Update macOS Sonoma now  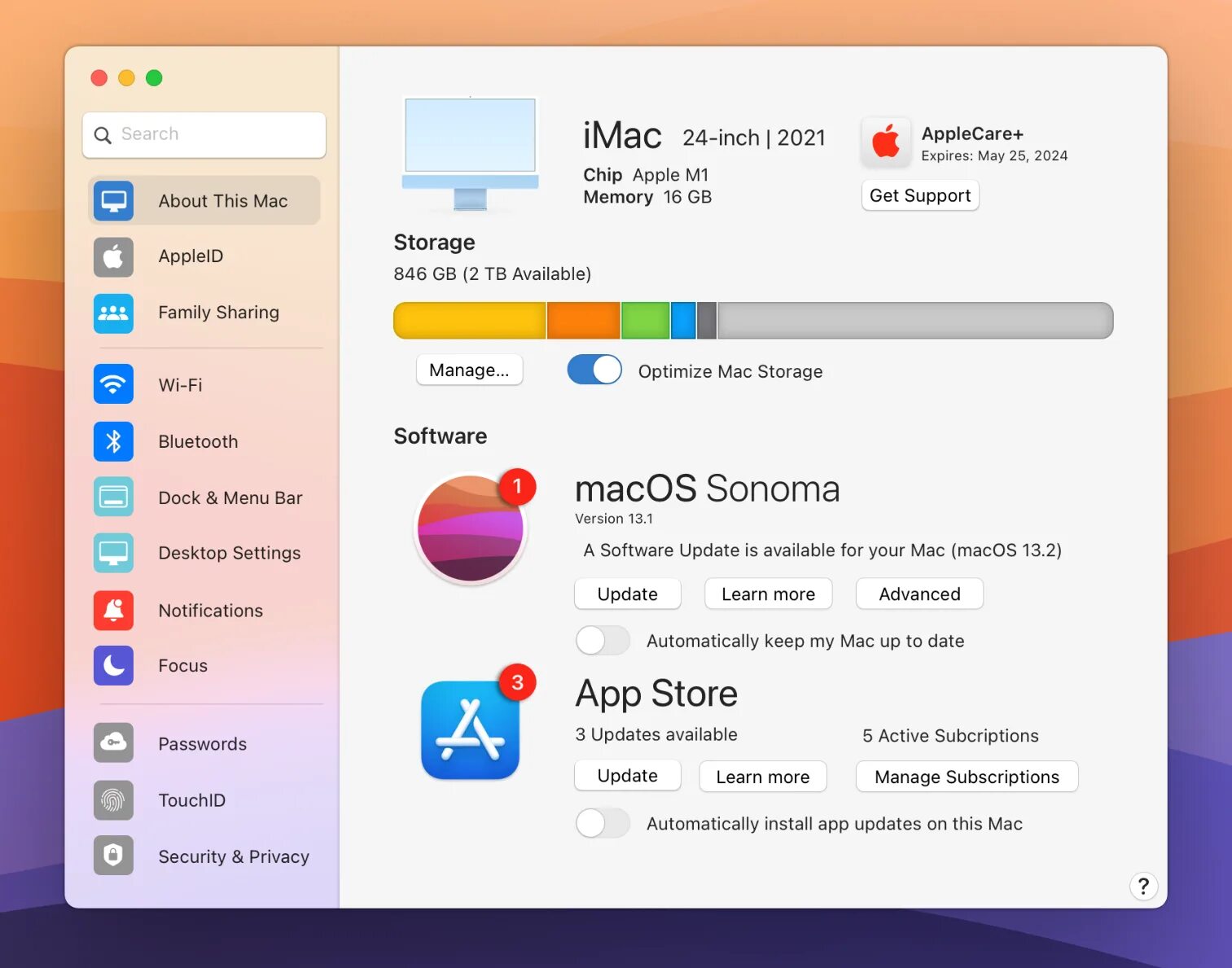[628, 594]
